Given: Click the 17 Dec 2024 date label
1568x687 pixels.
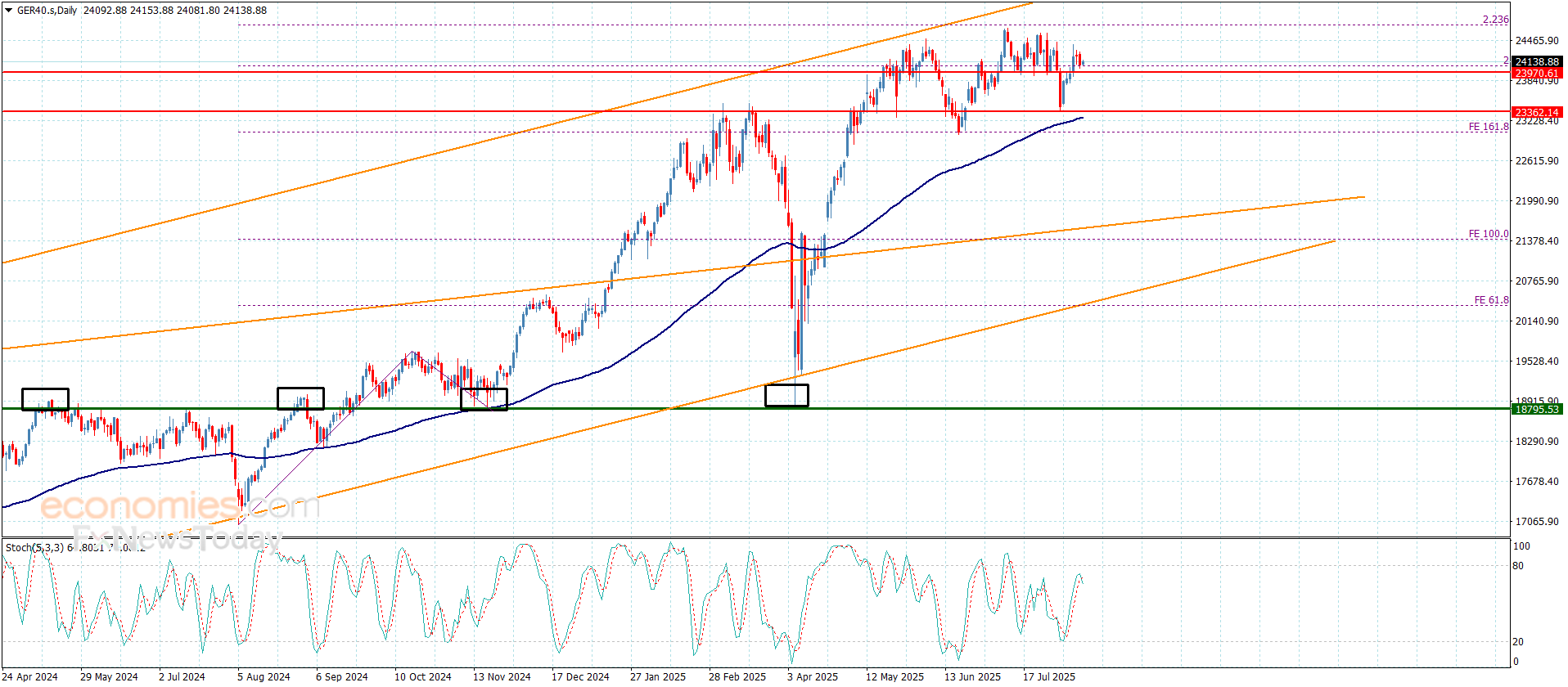Looking at the screenshot, I should point(580,677).
